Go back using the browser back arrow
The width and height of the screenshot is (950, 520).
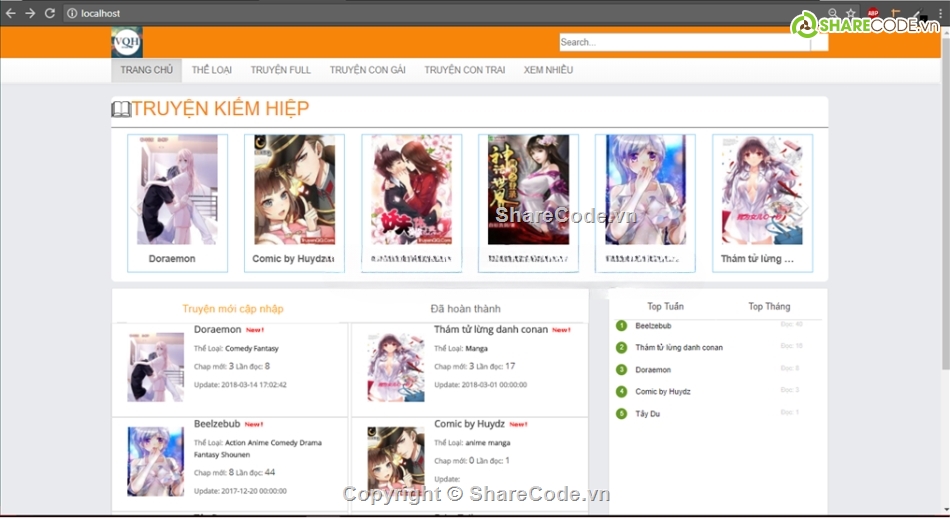click(10, 13)
